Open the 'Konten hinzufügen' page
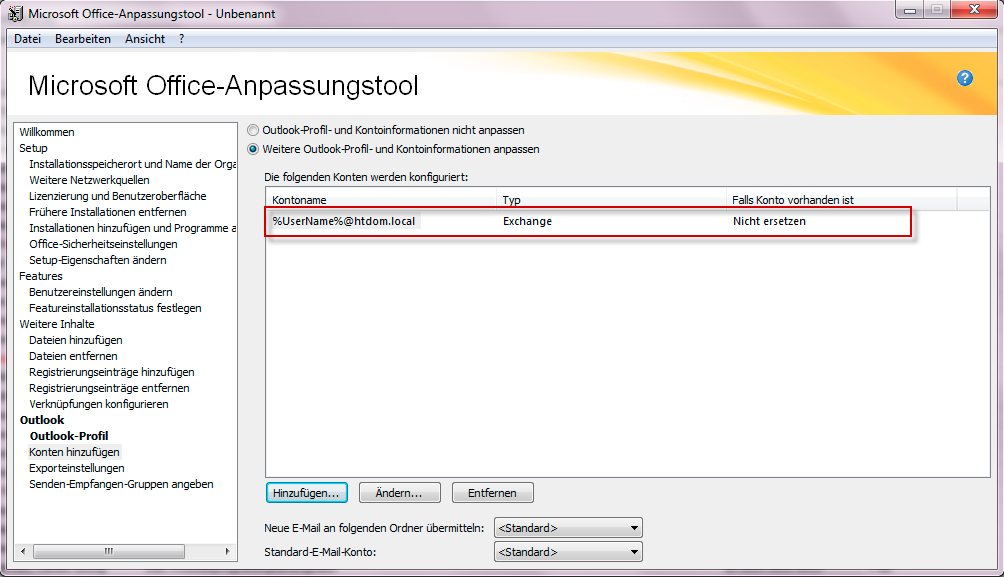 (x=74, y=452)
